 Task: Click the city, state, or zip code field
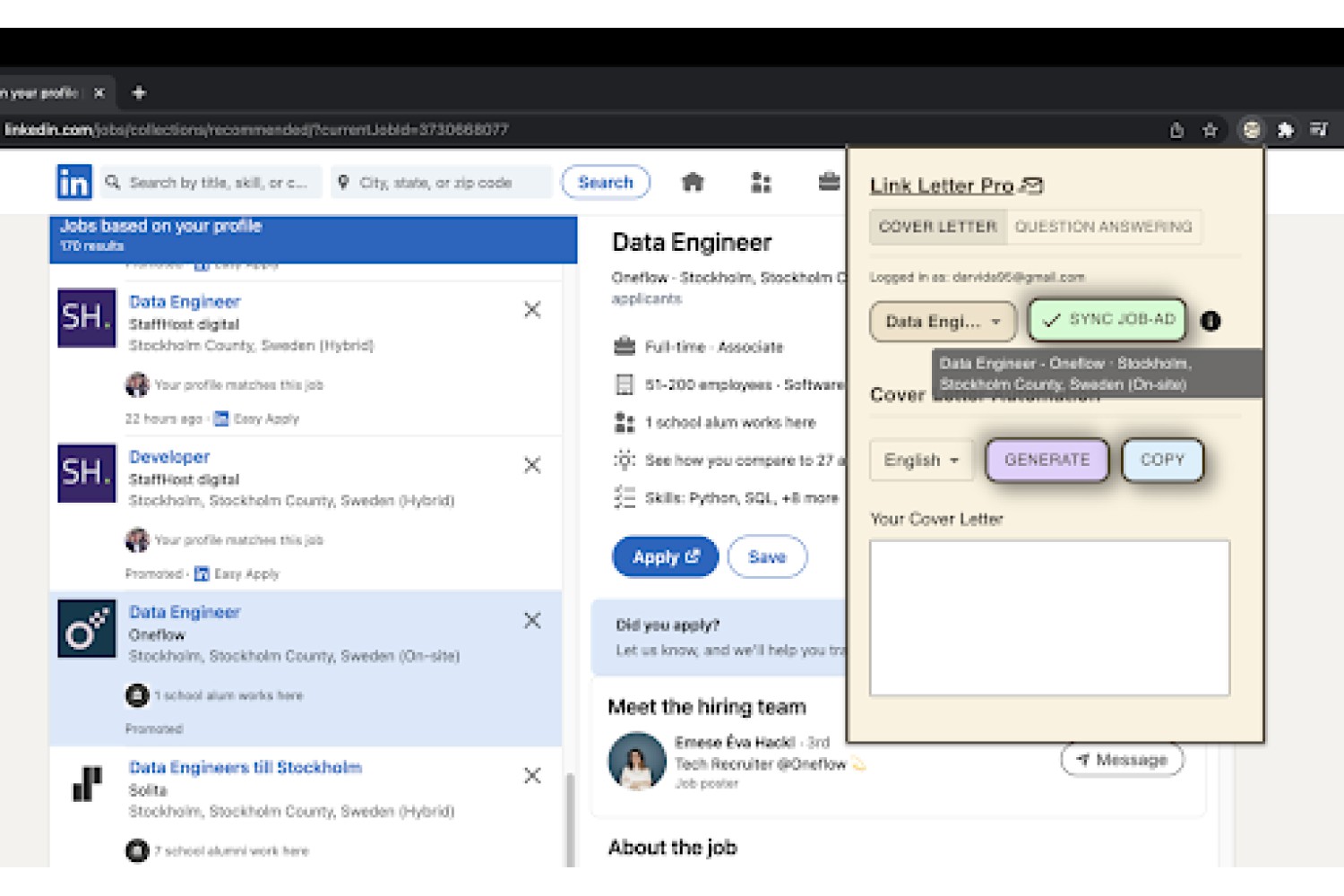(x=441, y=183)
